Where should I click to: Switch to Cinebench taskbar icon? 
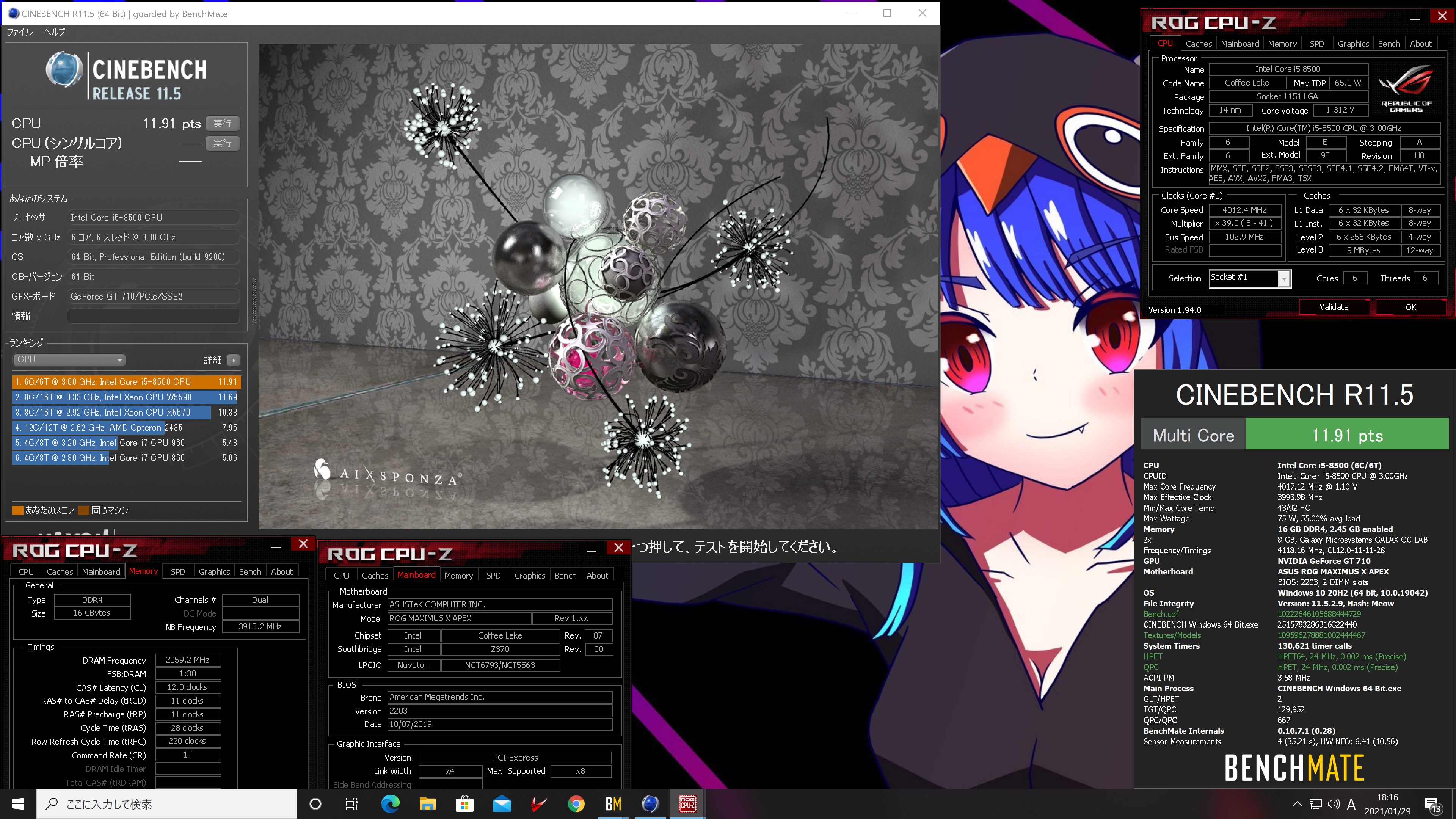[650, 804]
